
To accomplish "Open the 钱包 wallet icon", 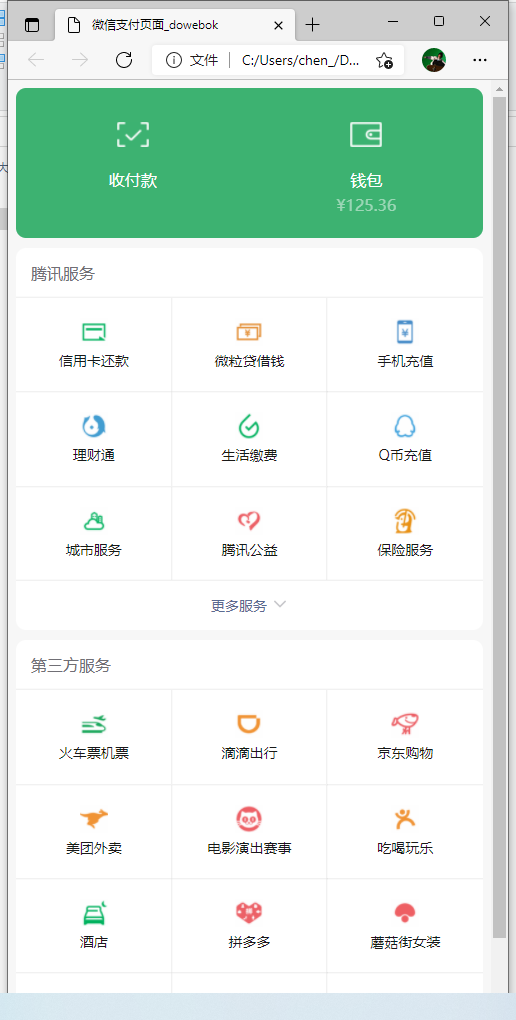I will (x=366, y=134).
